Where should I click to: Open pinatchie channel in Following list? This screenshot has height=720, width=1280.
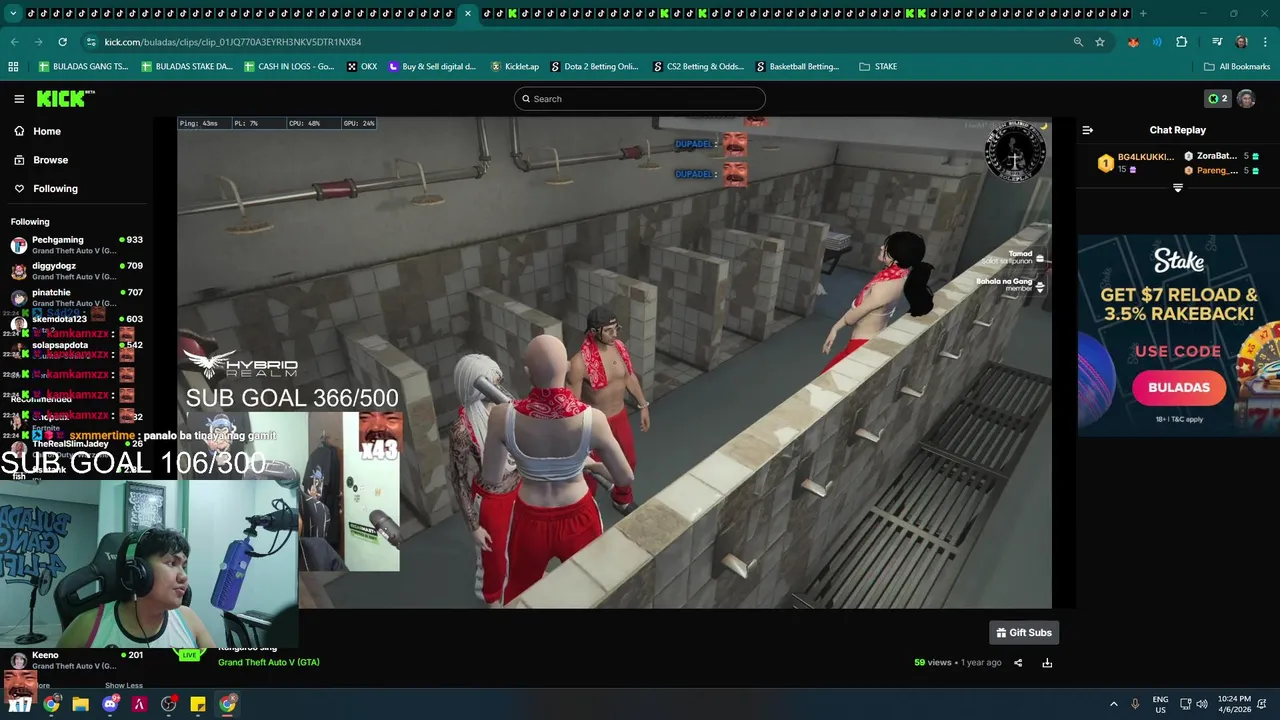76,297
